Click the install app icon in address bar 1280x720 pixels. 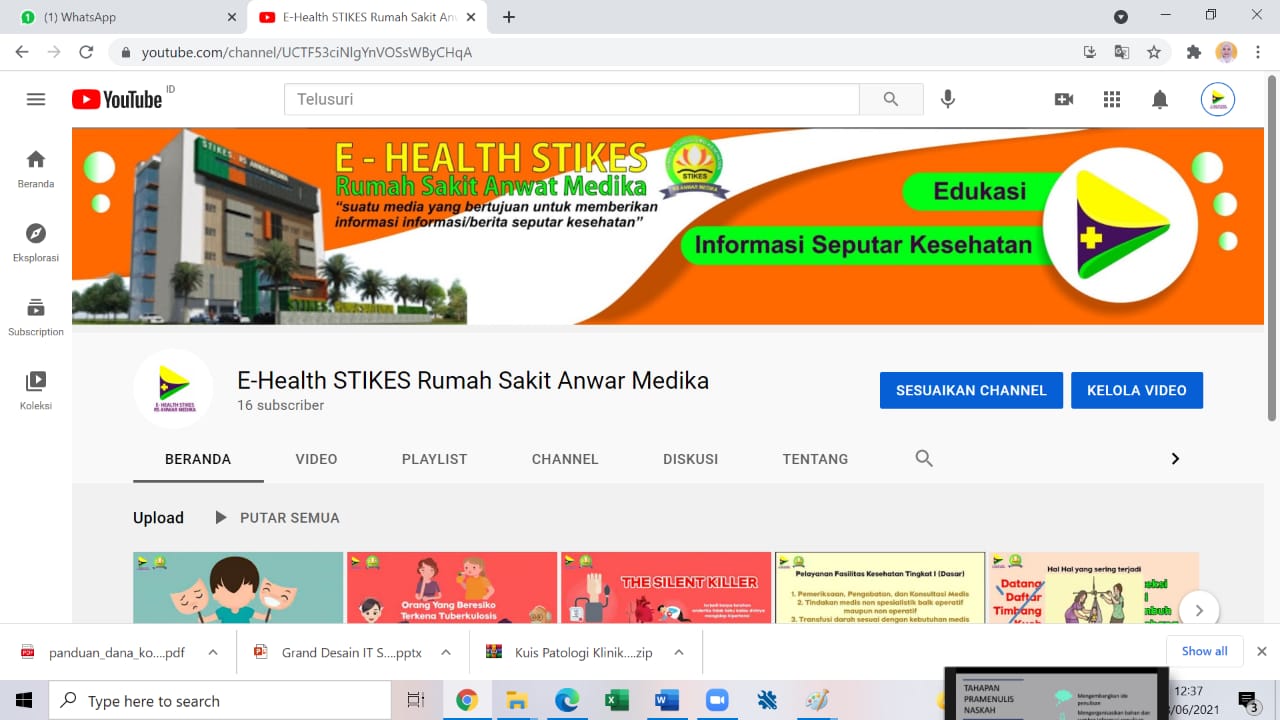(1090, 52)
